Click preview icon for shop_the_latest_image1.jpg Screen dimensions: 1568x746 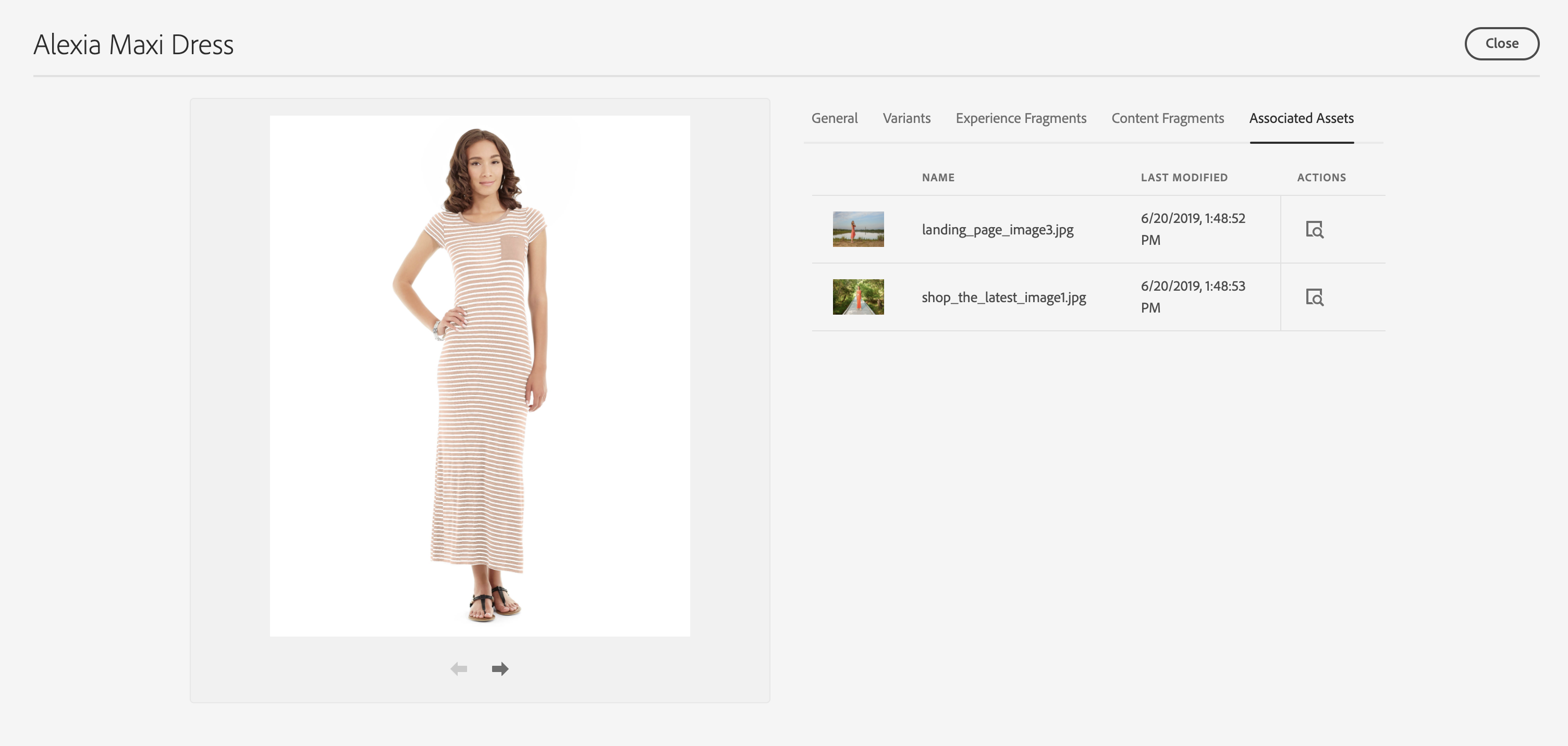(x=1314, y=297)
